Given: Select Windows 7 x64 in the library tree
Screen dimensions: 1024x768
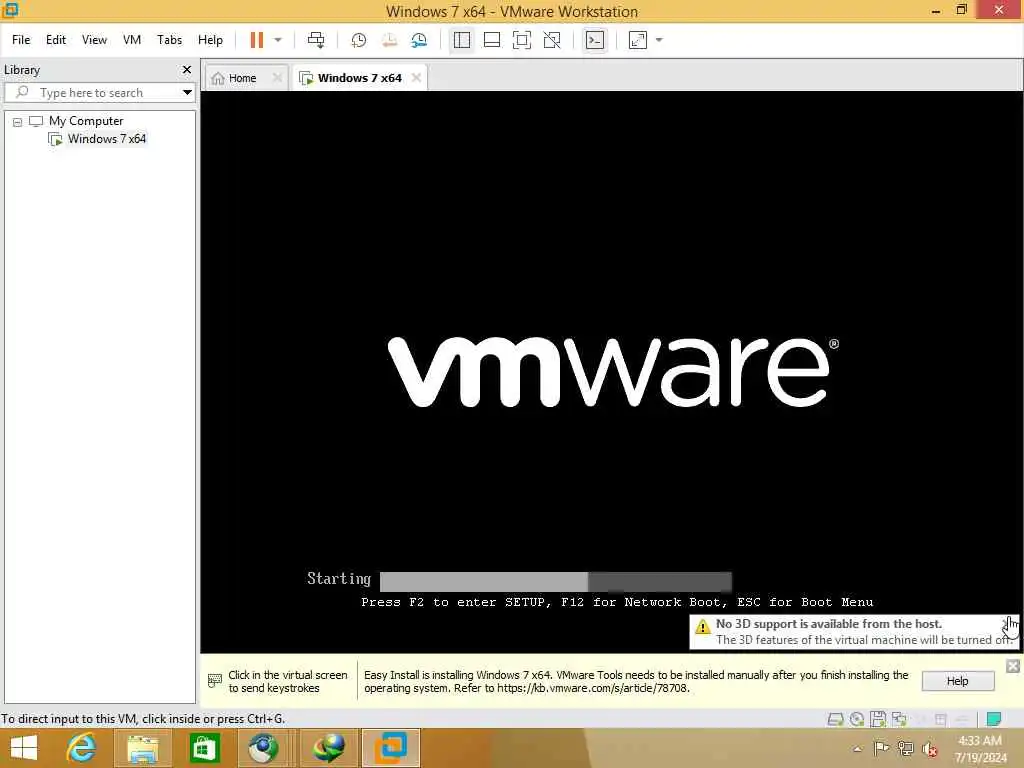Looking at the screenshot, I should pos(106,138).
